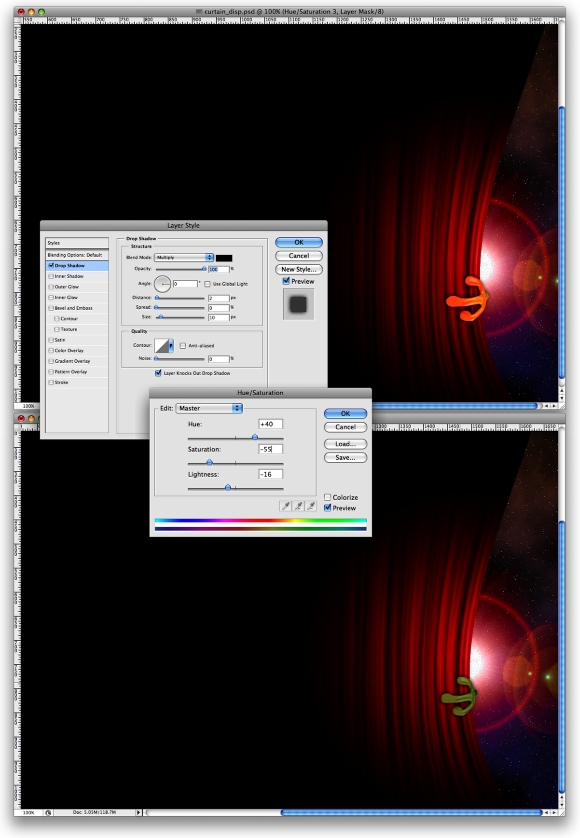Screen dimensions: 580x838
Task: Click the Spread percent field
Action: click(219, 307)
